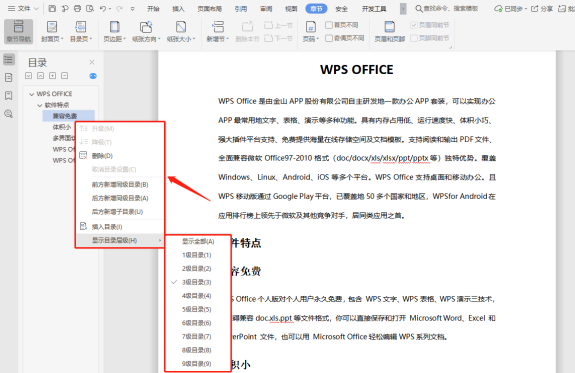This screenshot has height=373, width=575.
Task: Click the smart TOC blue icon in 目录 panel
Action: tap(93, 76)
